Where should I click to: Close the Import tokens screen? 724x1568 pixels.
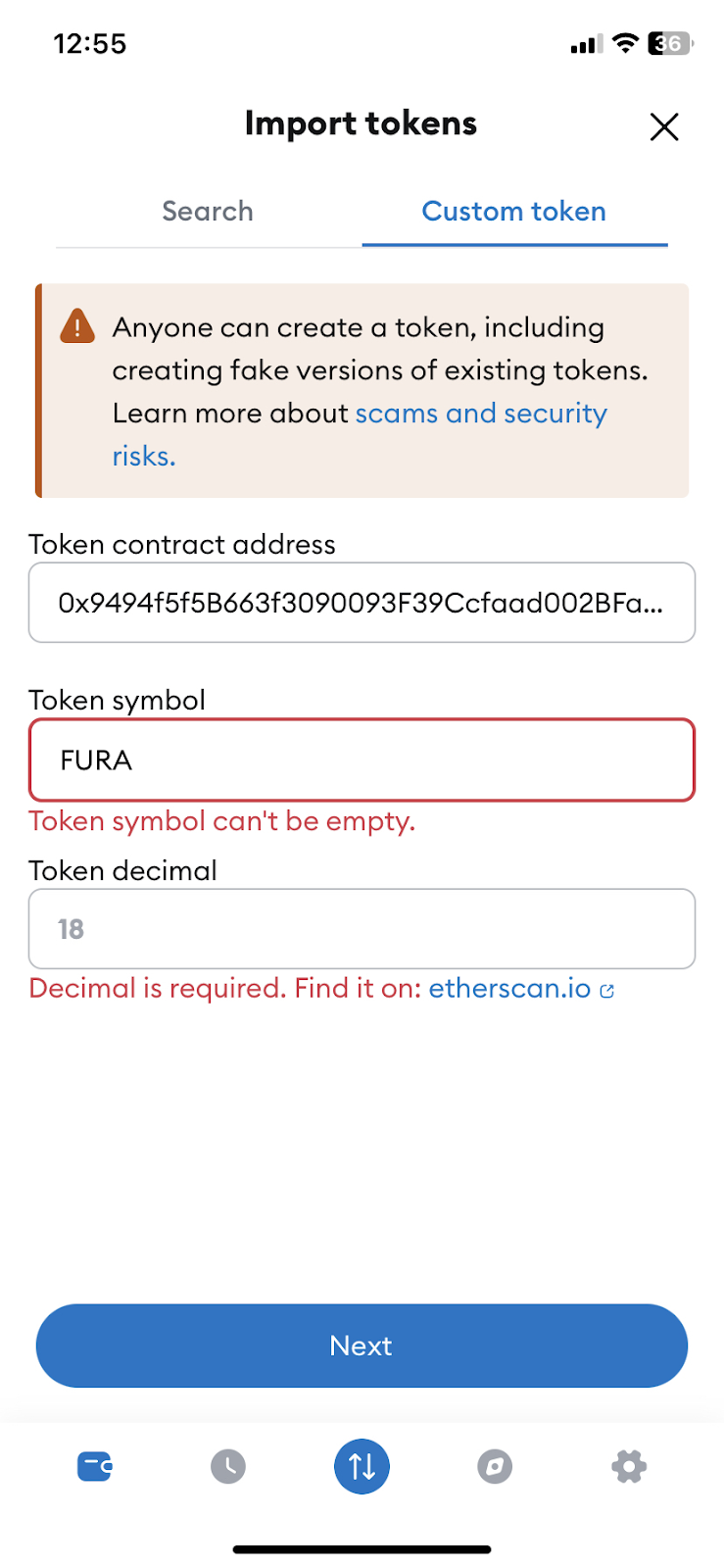click(x=664, y=126)
